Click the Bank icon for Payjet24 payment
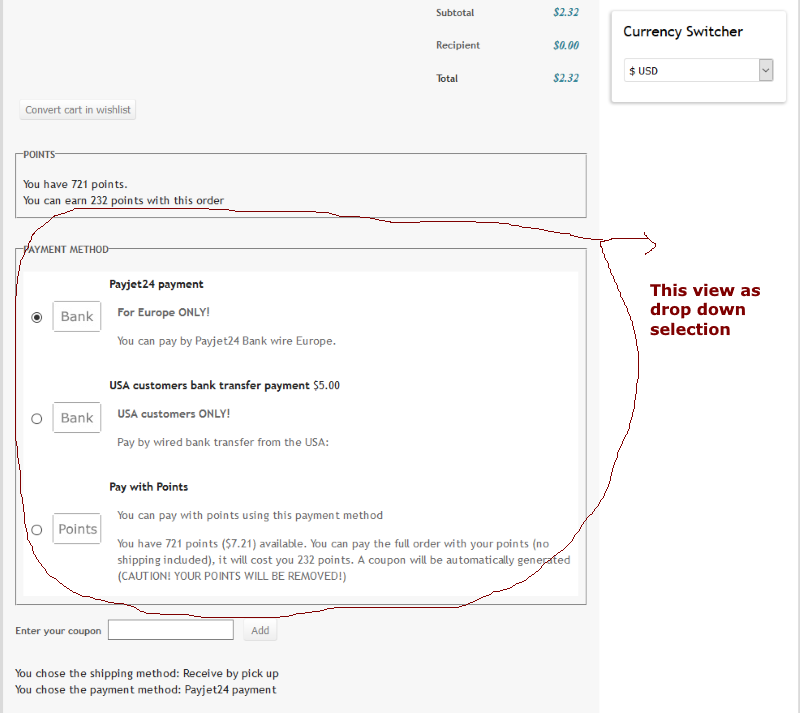The image size is (800, 713). point(77,316)
